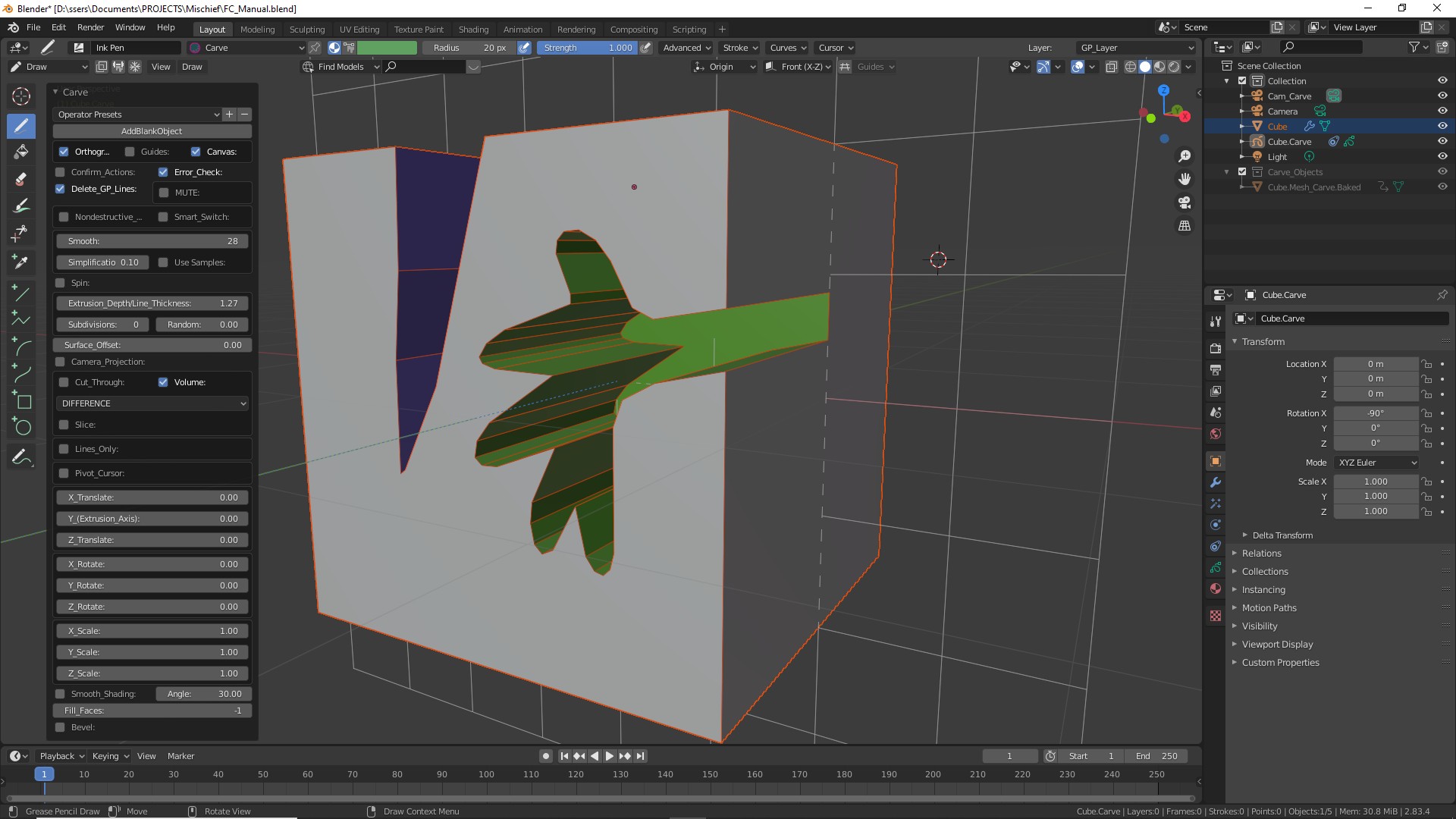Viewport: 1456px width, 819px height.
Task: Select the Circle drawing tool
Action: click(21, 427)
